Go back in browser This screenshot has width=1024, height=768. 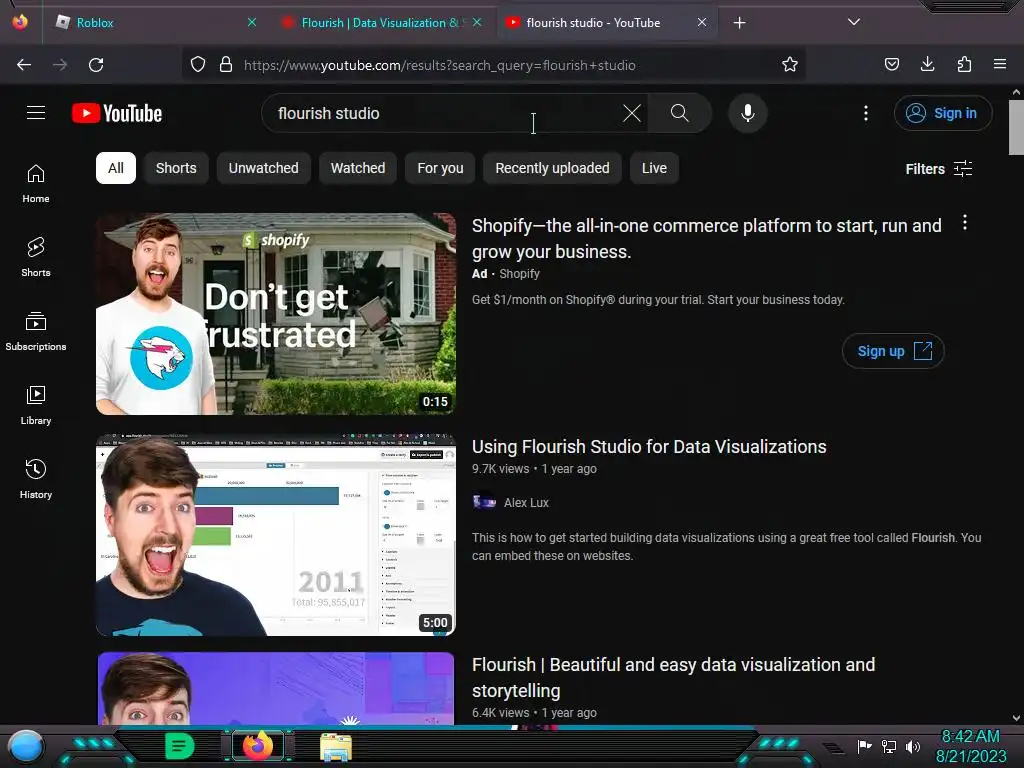click(x=24, y=65)
